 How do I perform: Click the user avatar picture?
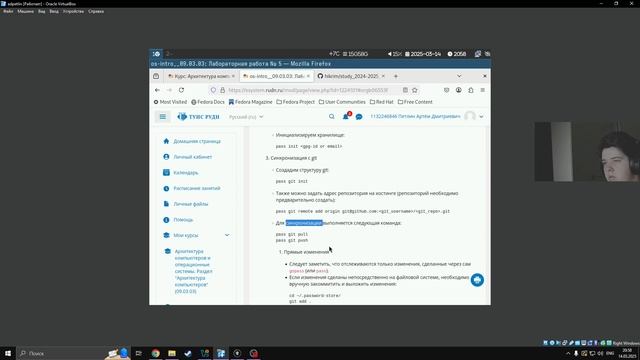[470, 117]
